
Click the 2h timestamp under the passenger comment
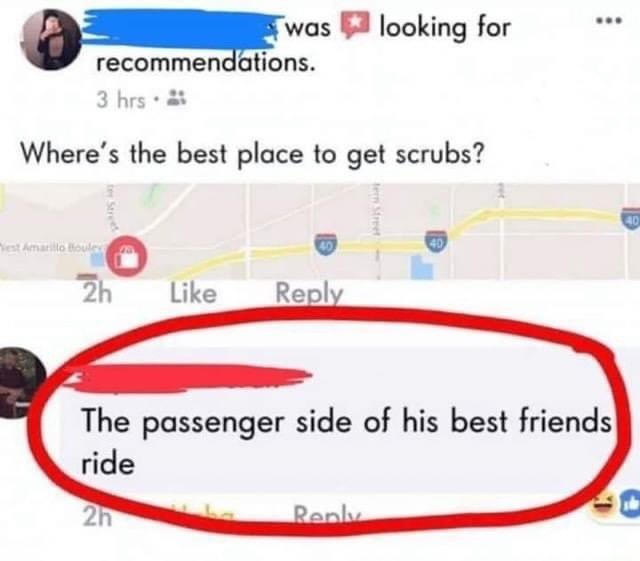click(x=97, y=516)
